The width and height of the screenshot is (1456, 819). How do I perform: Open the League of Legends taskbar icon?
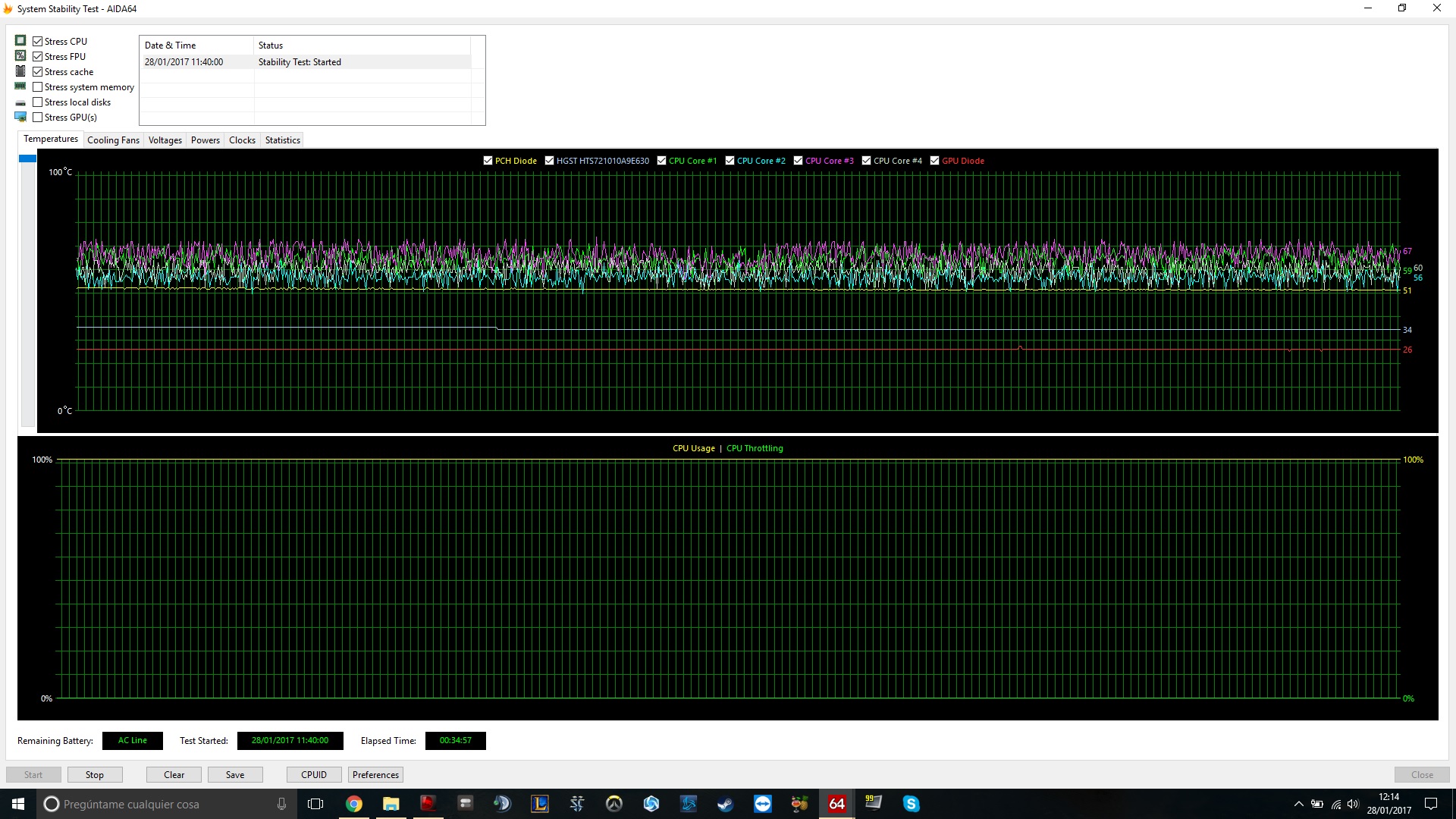(x=539, y=804)
